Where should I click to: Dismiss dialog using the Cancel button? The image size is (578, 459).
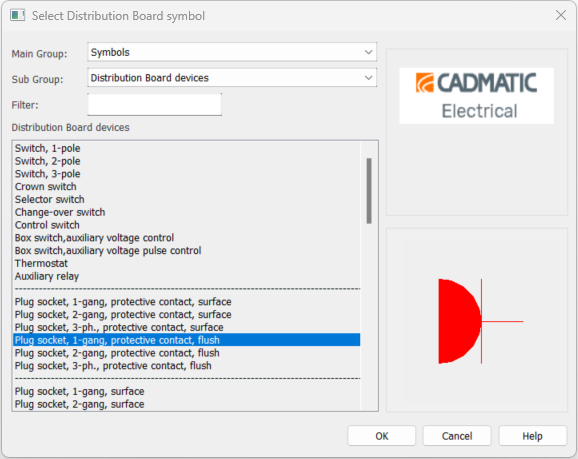tap(457, 436)
